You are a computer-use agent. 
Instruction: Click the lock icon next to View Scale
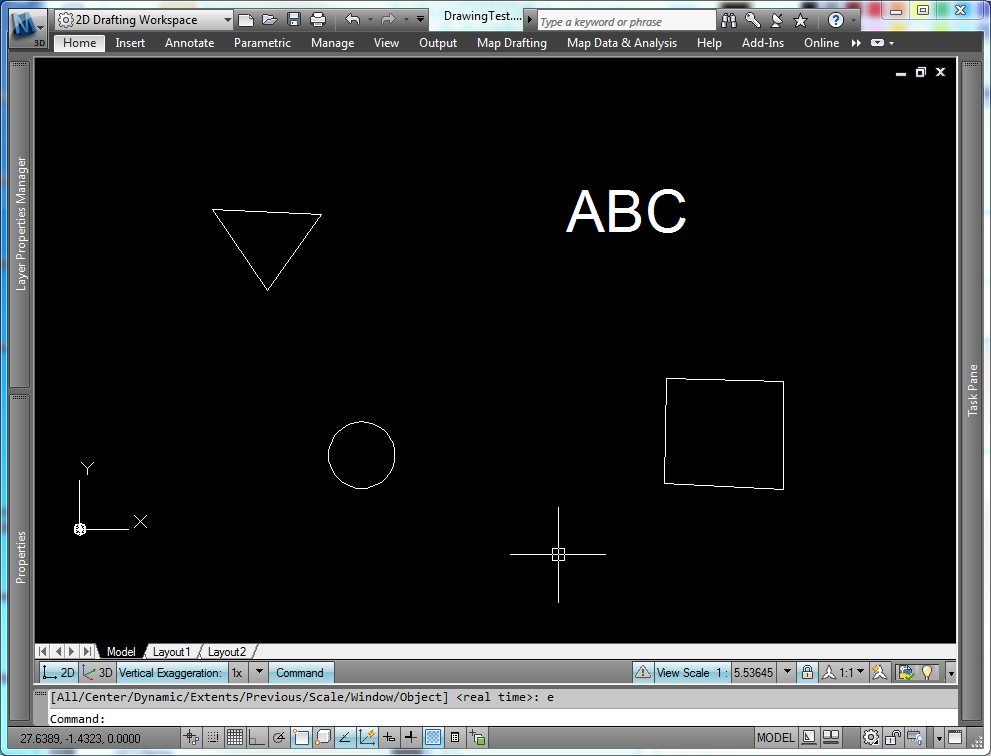click(x=807, y=672)
